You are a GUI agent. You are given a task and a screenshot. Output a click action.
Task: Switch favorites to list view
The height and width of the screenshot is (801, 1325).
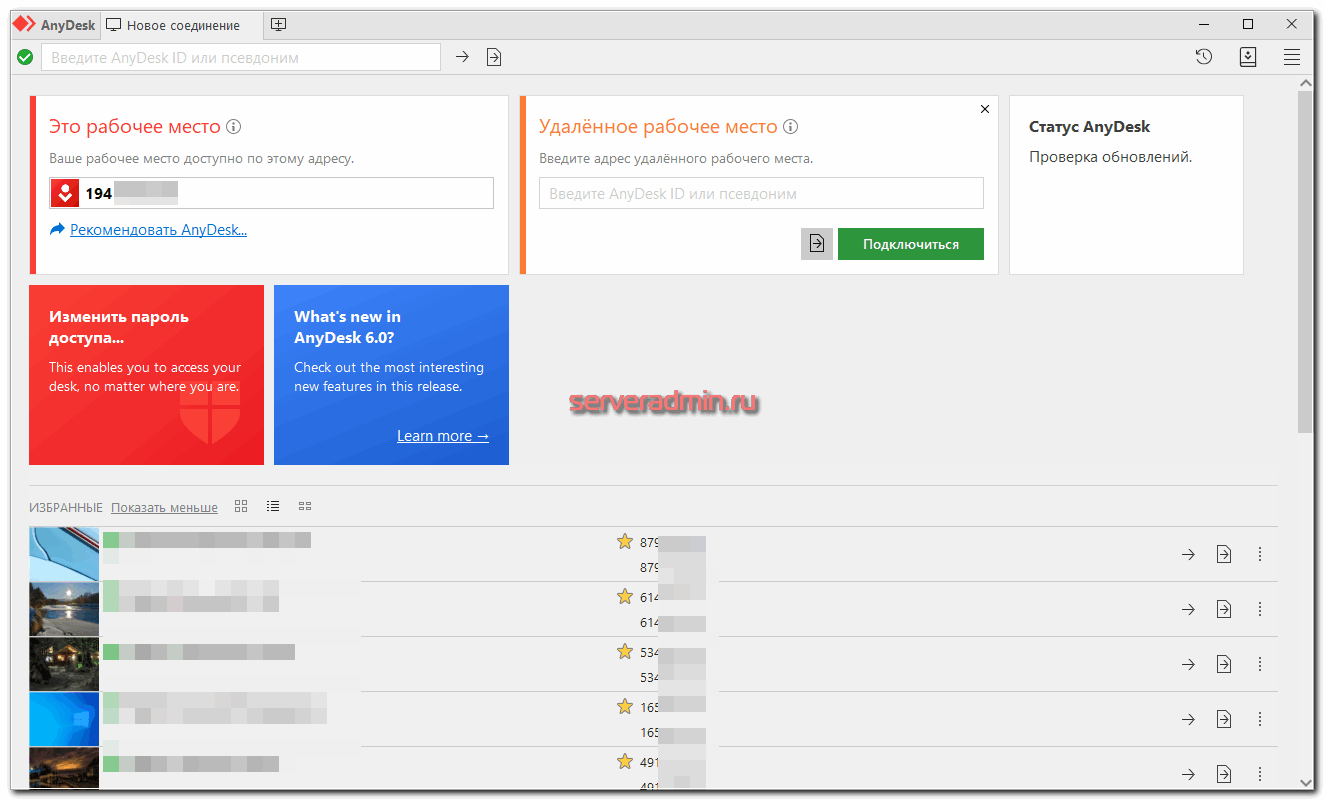point(273,506)
